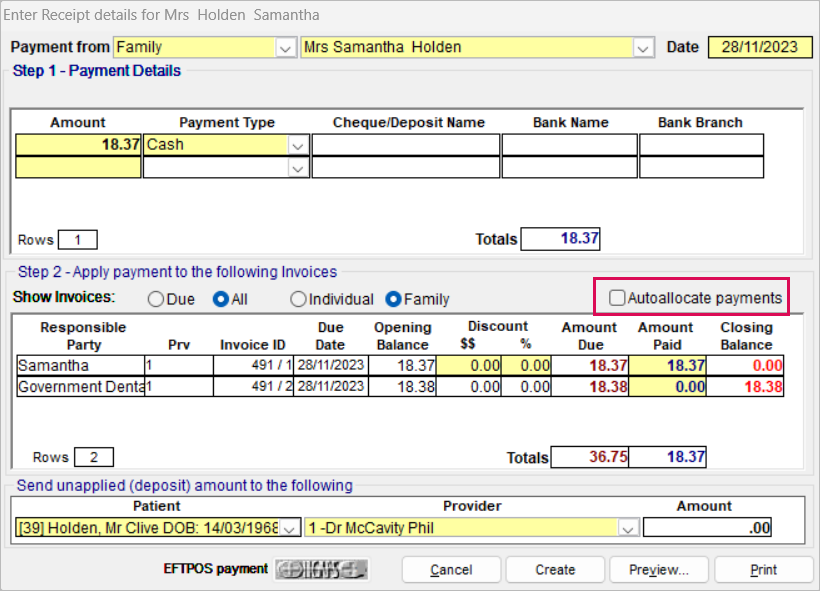The width and height of the screenshot is (820, 591).
Task: Open the Payment from Family dropdown
Action: point(285,48)
